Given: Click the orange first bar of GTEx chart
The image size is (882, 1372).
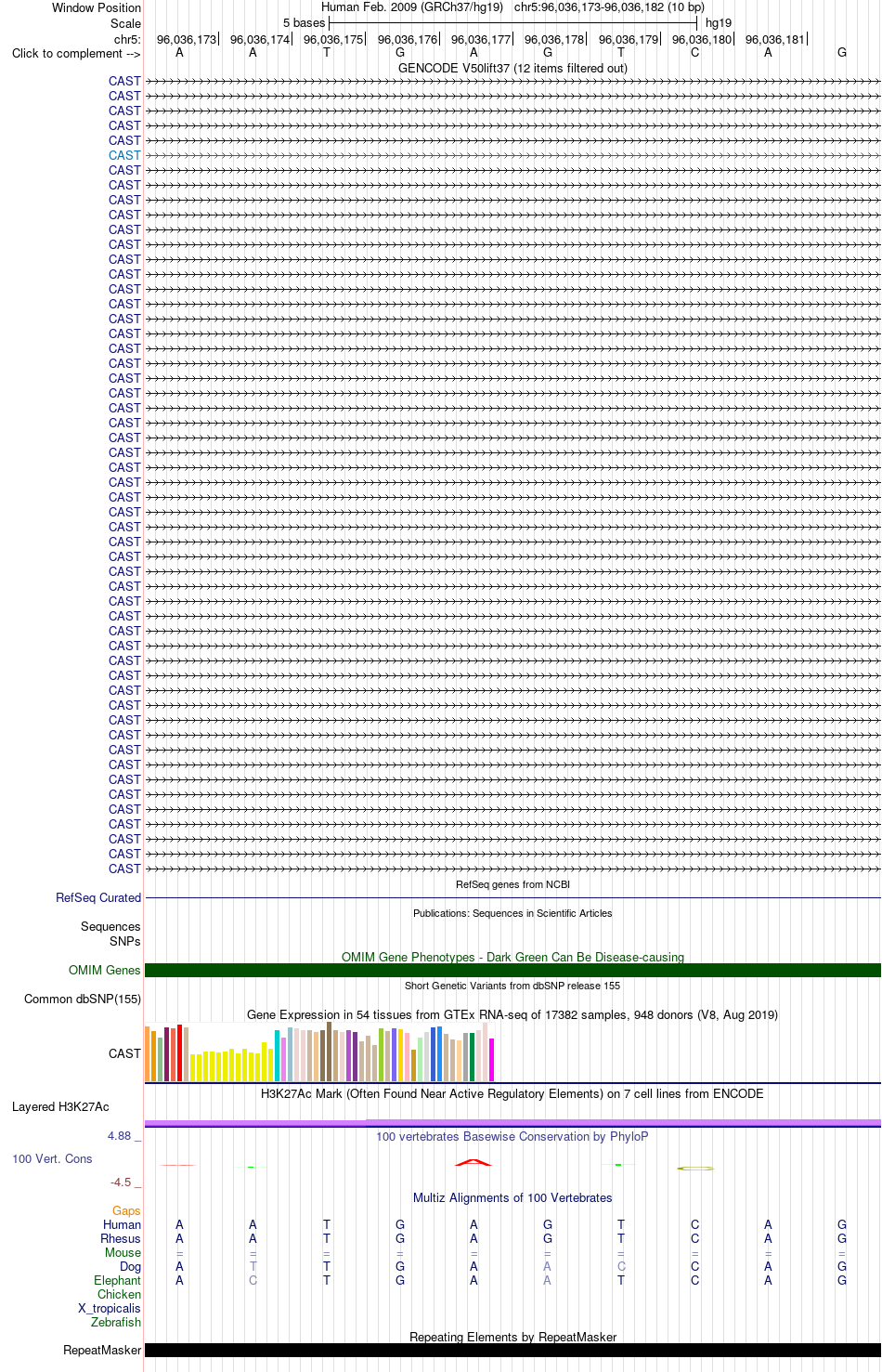Looking at the screenshot, I should [x=148, y=1053].
